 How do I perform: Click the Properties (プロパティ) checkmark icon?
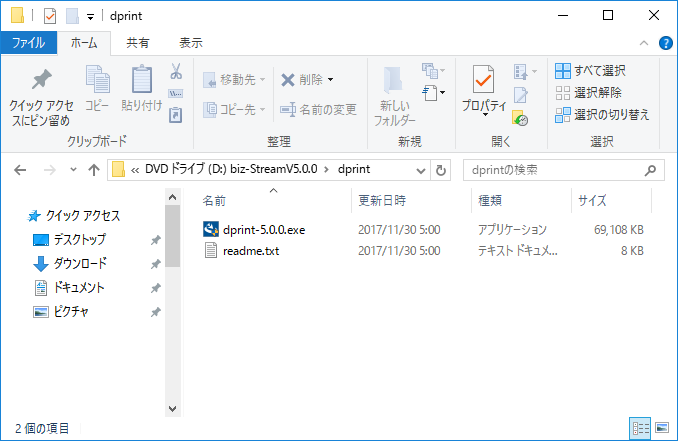[483, 79]
